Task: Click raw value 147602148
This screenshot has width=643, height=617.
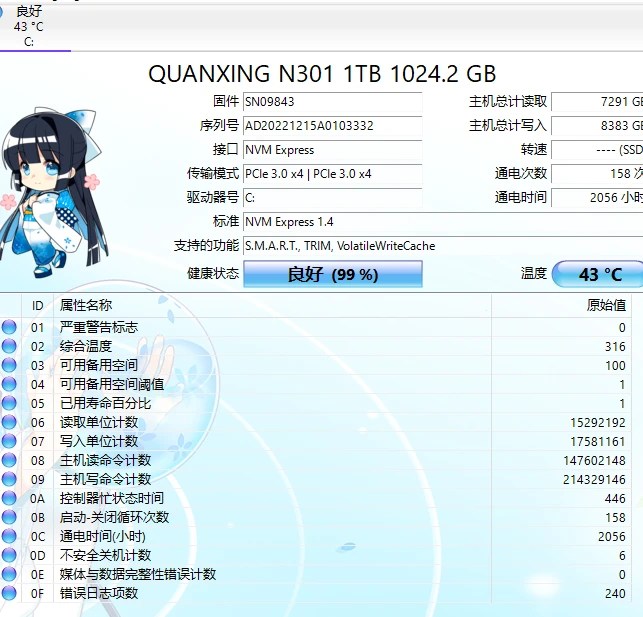Action: click(x=595, y=461)
